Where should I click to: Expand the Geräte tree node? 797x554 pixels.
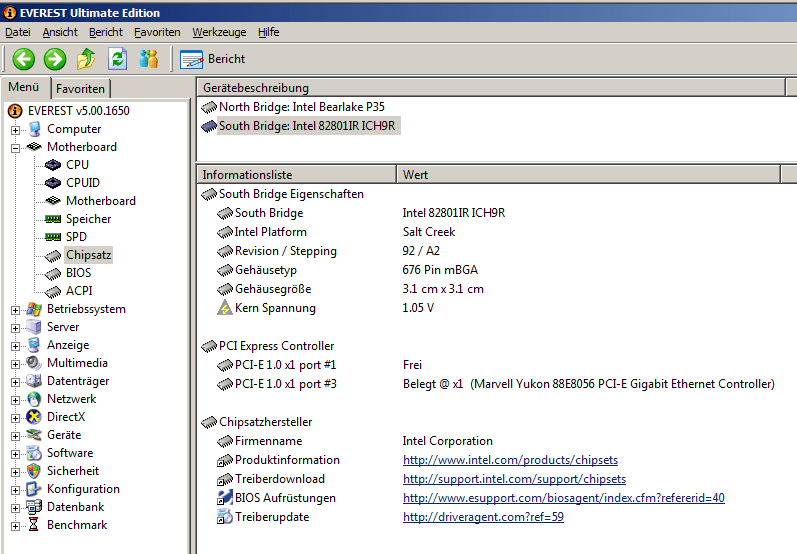pyautogui.click(x=15, y=436)
